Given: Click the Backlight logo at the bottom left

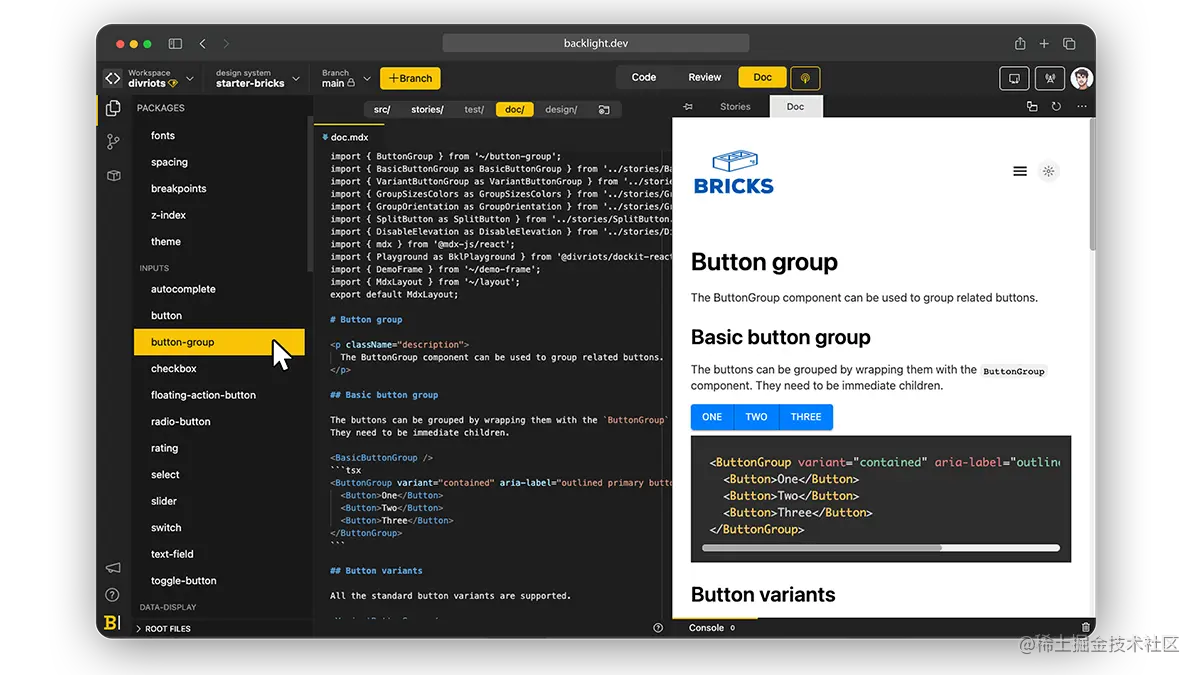Looking at the screenshot, I should (x=112, y=623).
